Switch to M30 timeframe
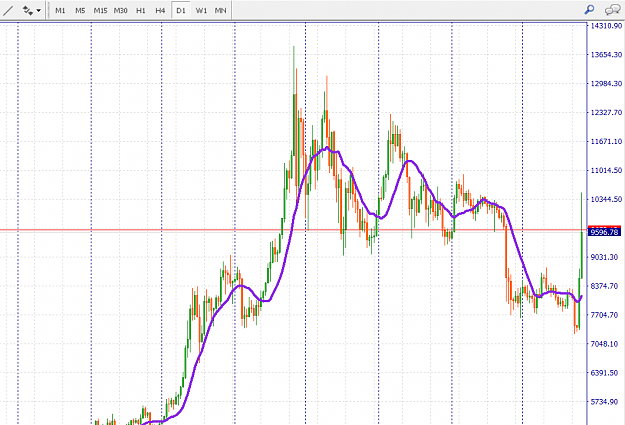The height and width of the screenshot is (425, 625). [x=120, y=10]
